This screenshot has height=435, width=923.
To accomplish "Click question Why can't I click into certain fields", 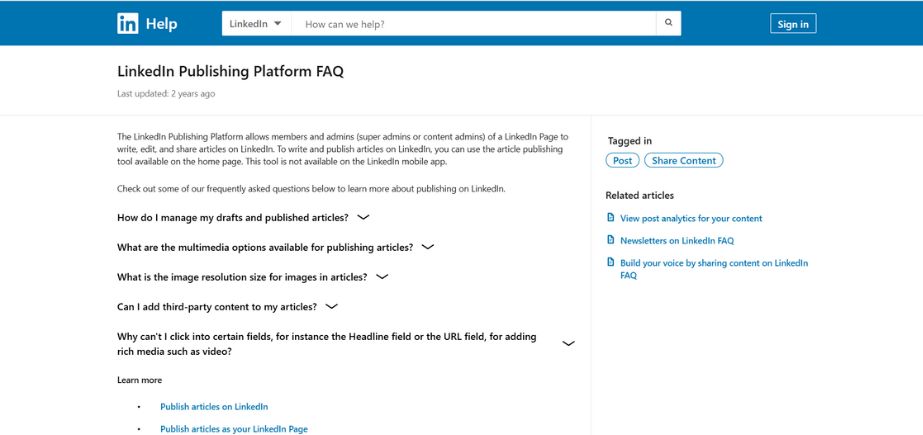I will pos(327,344).
